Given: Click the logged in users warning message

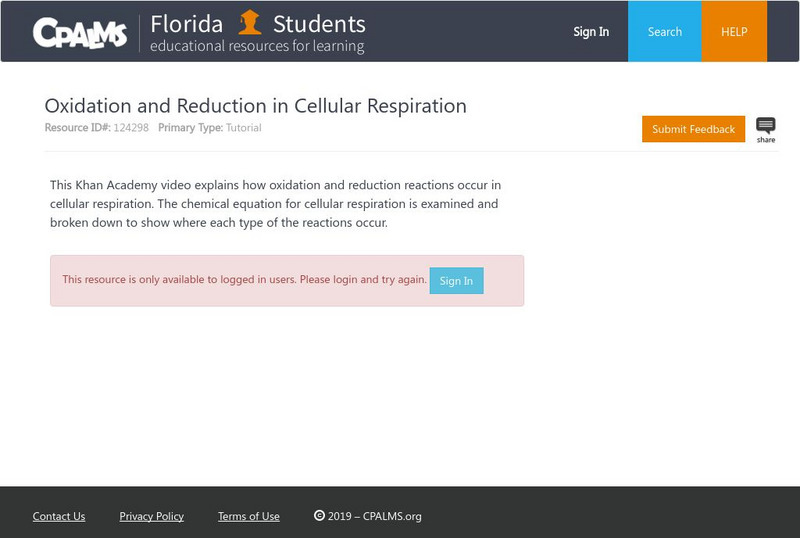Looking at the screenshot, I should (x=244, y=280).
